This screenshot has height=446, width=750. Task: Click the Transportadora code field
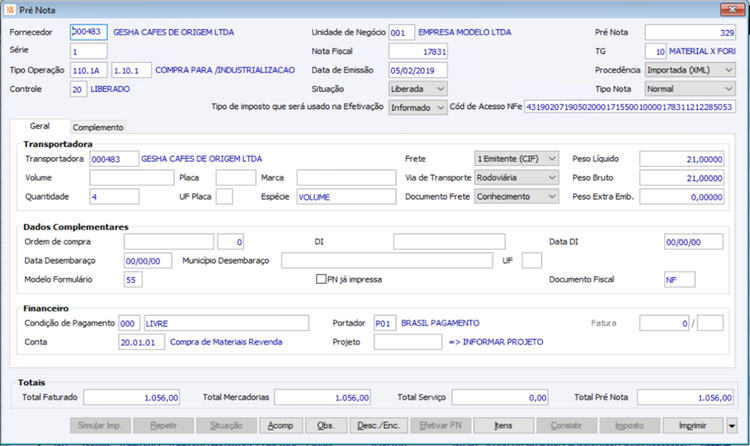(x=114, y=159)
